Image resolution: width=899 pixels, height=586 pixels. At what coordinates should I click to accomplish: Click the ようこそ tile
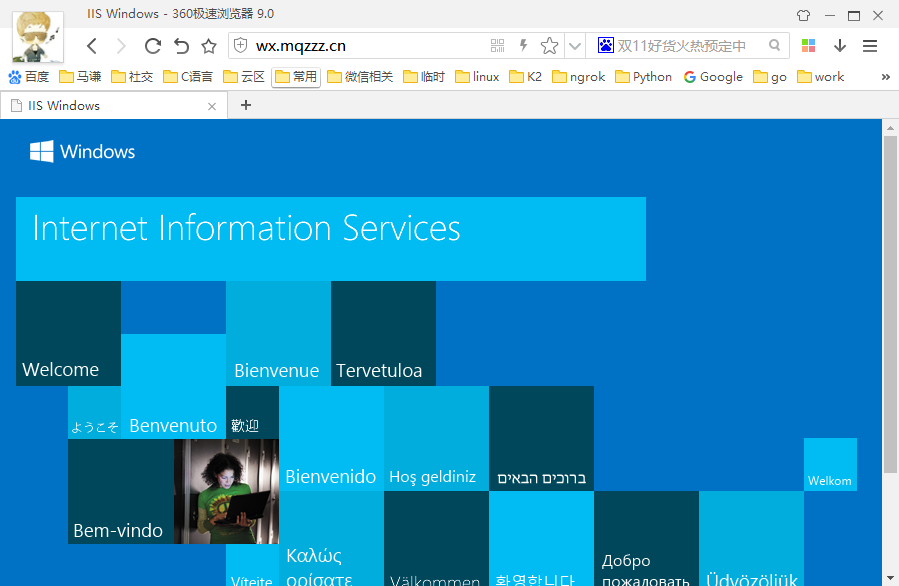95,412
